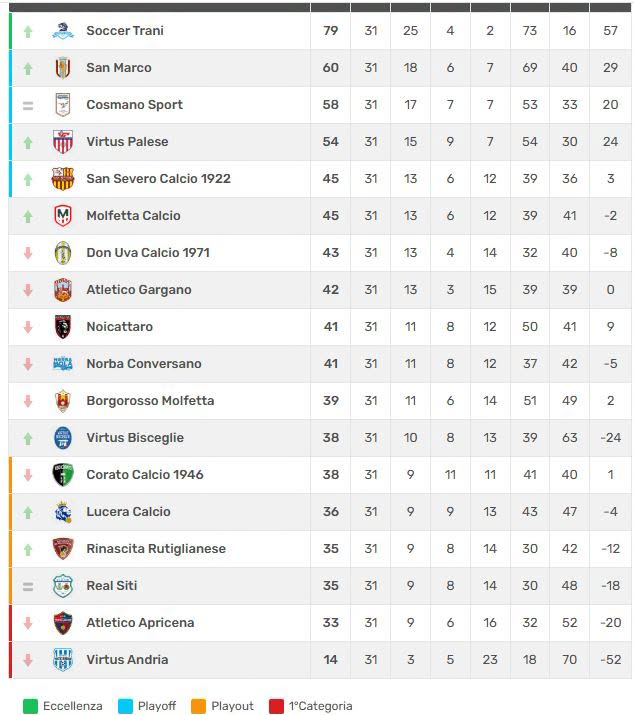Click the blue Playoff legend swatch

125,706
